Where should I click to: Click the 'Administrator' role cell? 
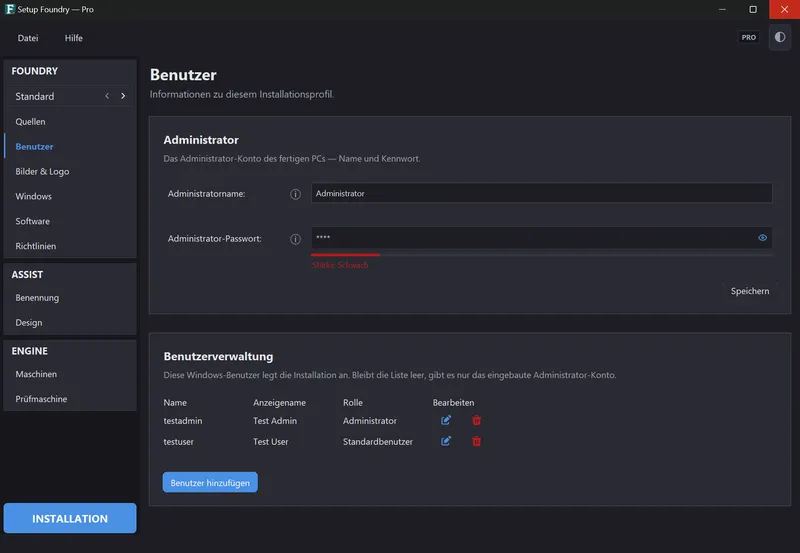(369, 421)
